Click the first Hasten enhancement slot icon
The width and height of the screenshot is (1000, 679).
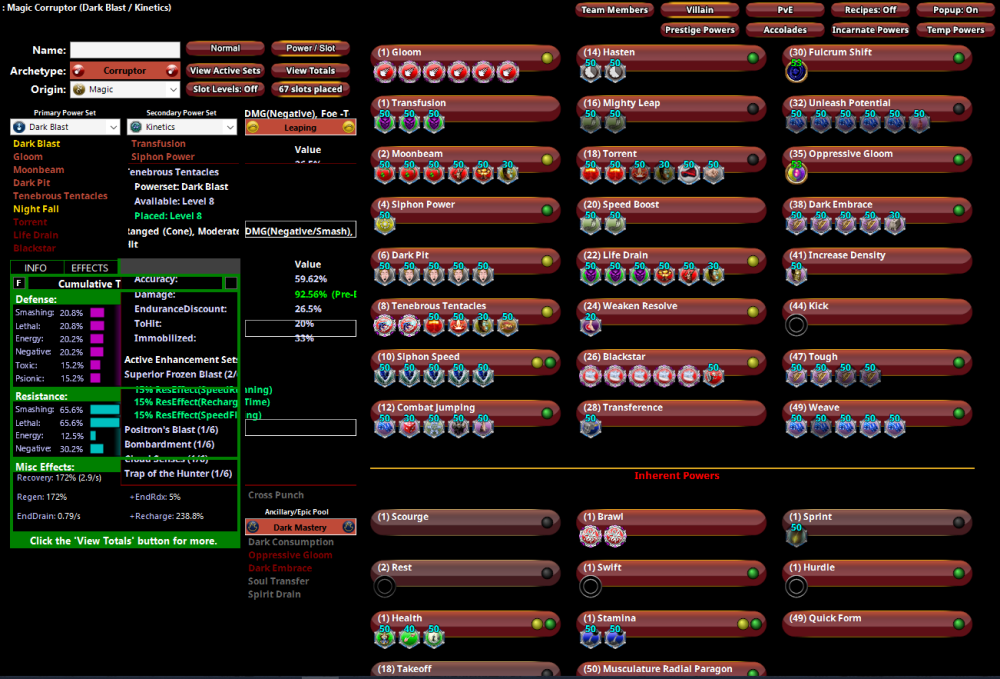pos(591,72)
